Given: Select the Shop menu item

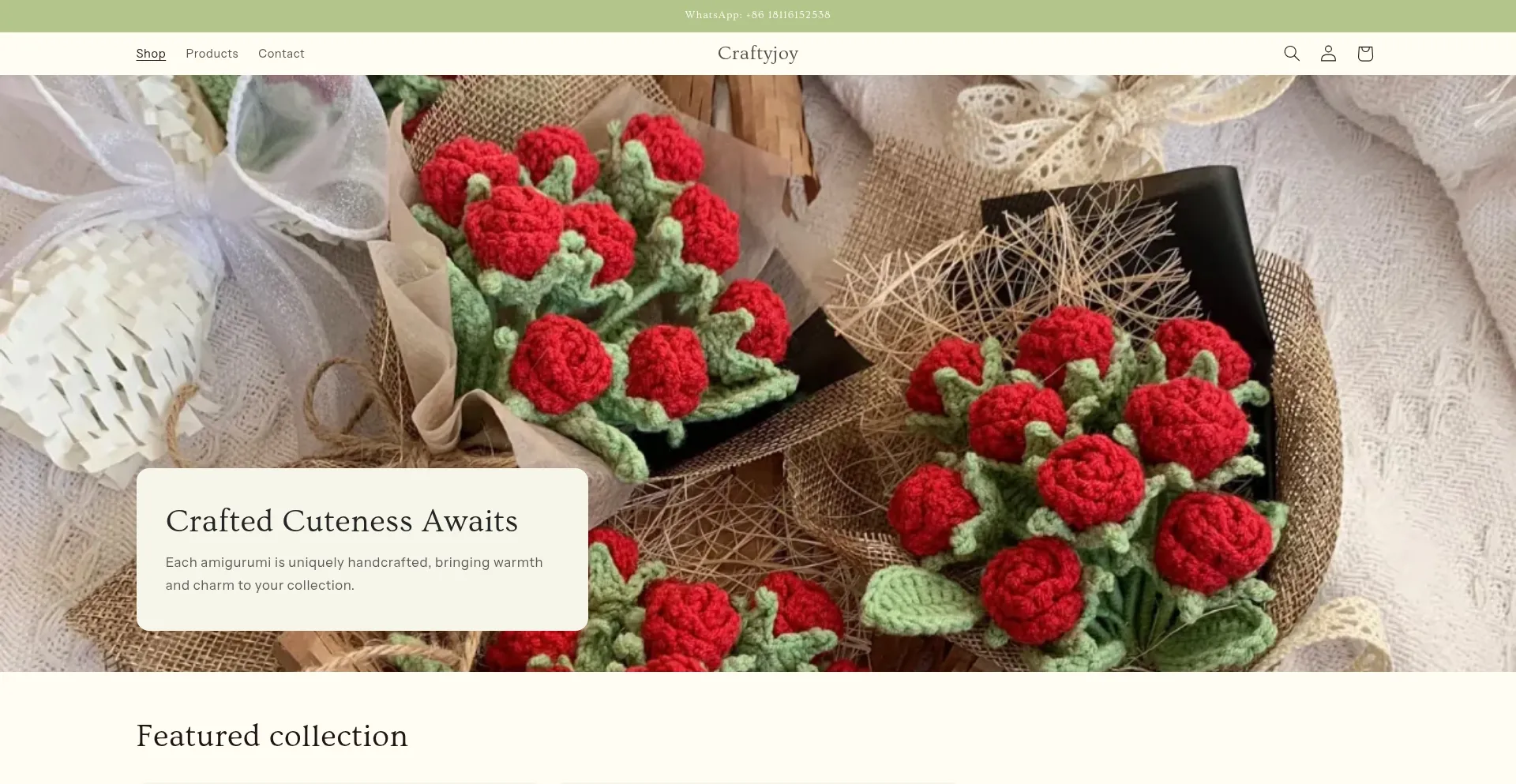Looking at the screenshot, I should (151, 54).
